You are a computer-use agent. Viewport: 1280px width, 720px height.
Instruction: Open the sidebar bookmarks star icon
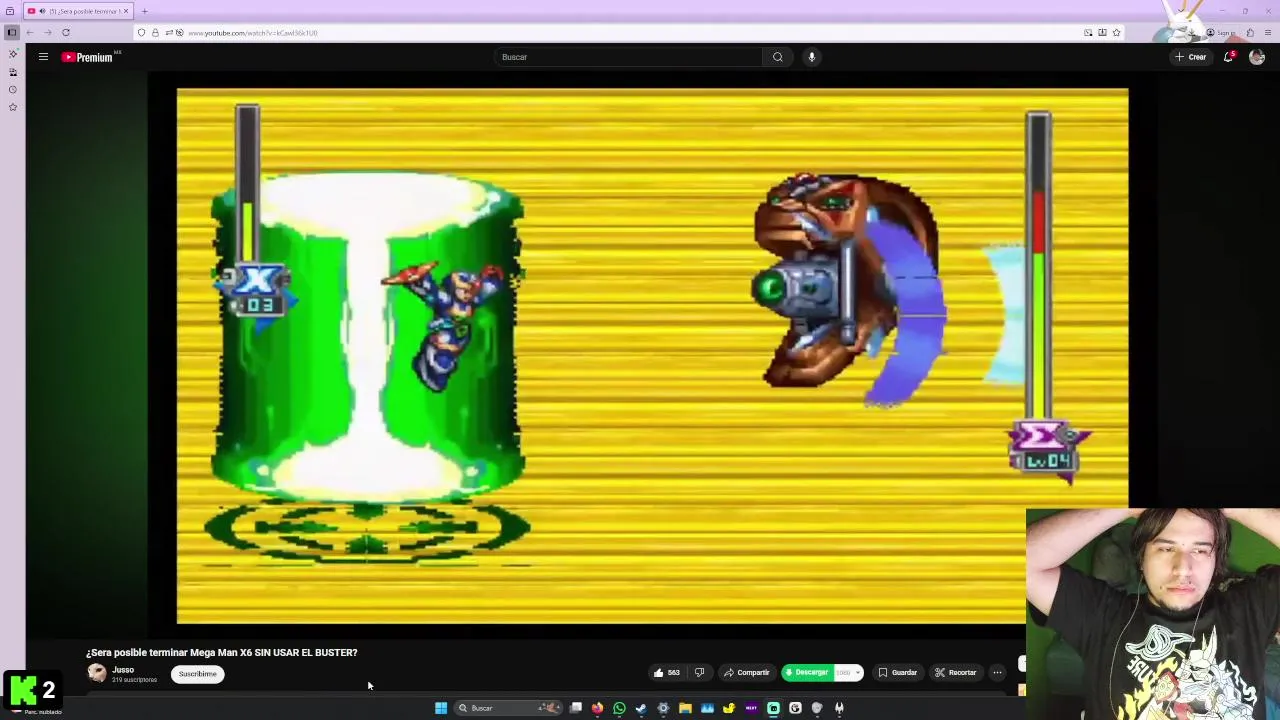point(12,106)
